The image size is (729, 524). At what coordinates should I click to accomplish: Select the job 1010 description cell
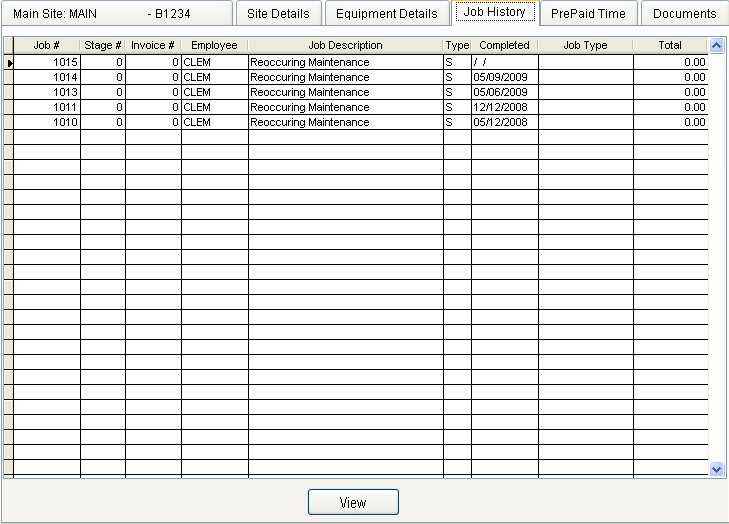tap(345, 122)
